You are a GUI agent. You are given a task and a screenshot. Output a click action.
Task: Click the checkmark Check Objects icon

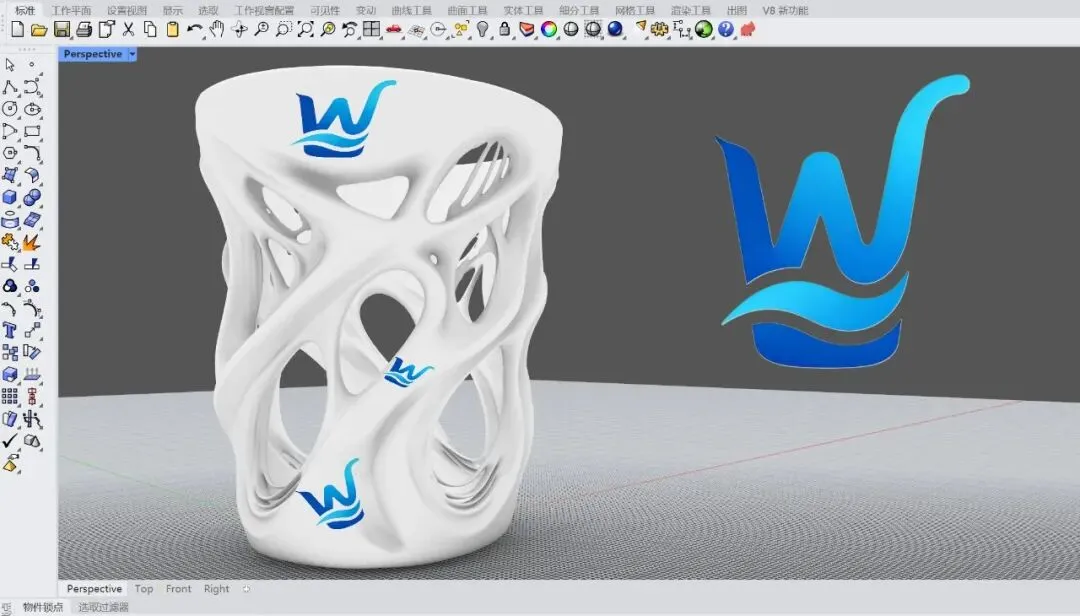(10, 440)
